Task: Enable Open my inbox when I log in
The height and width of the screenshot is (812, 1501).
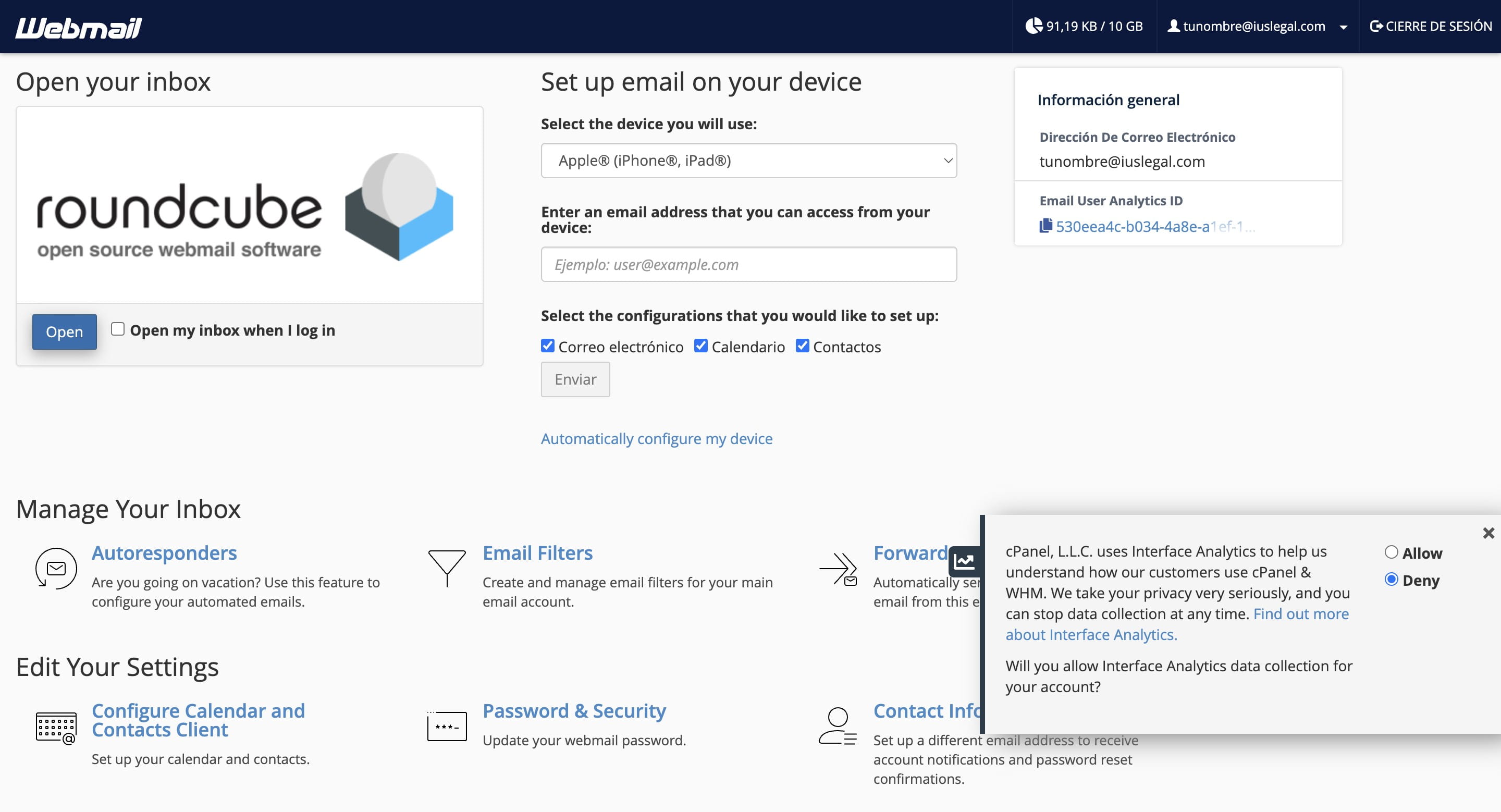Action: (118, 329)
